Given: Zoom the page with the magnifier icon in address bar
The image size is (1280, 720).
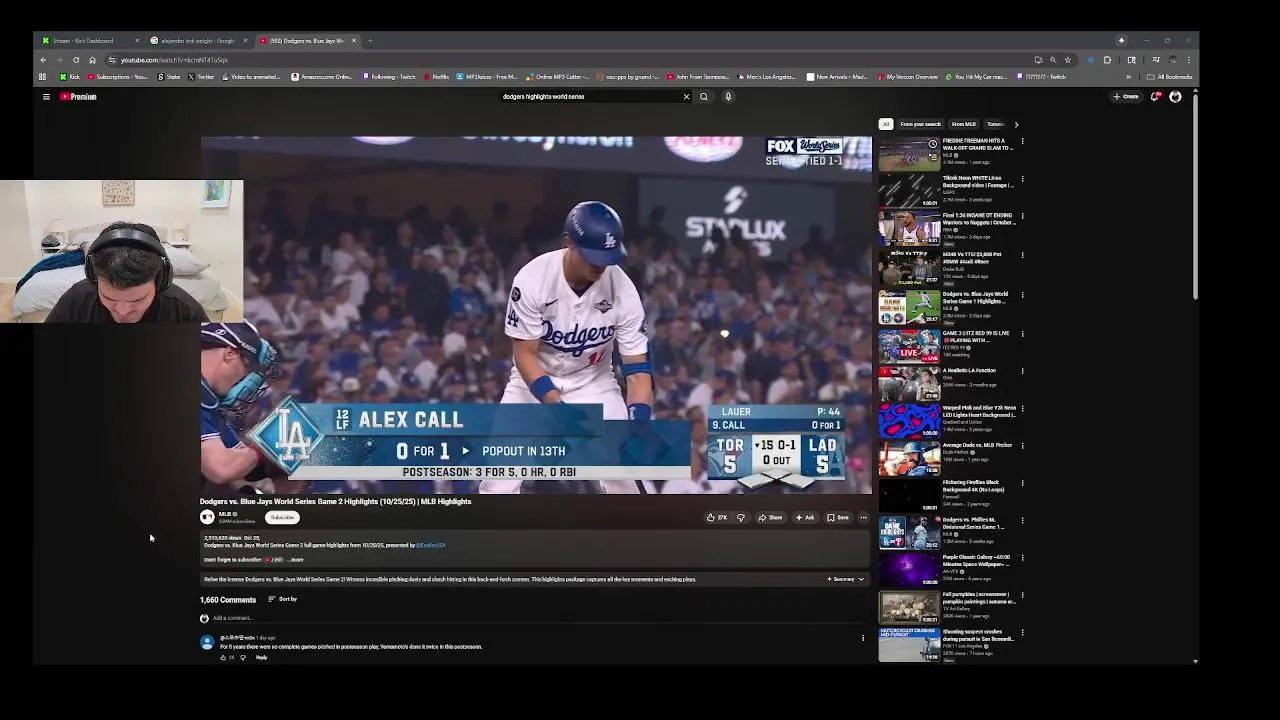Looking at the screenshot, I should (1052, 60).
